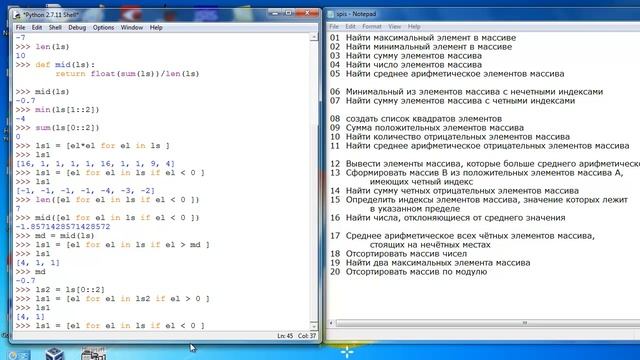
Task: Click Notepad line 10 'Найти количество отрицательных'
Action: click(x=450, y=136)
